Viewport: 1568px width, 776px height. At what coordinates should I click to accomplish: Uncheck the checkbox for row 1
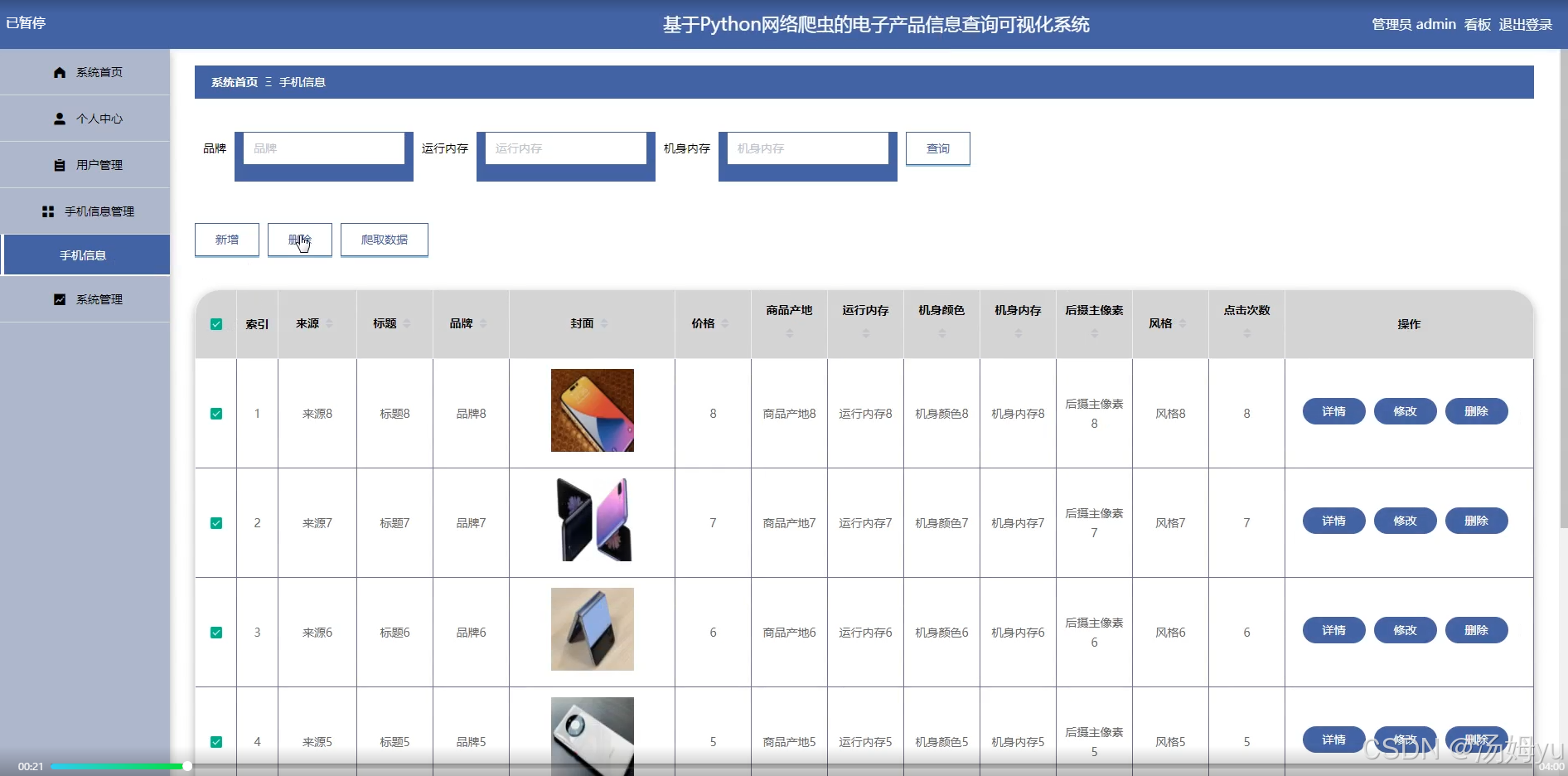(216, 414)
